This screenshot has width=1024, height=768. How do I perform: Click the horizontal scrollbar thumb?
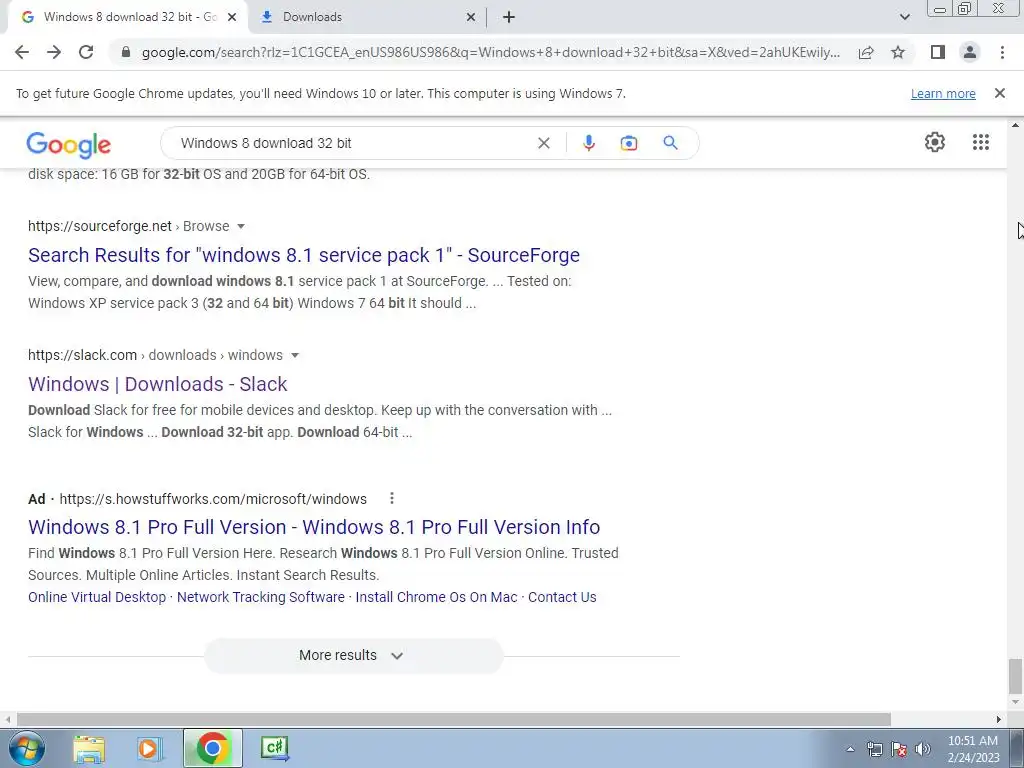[x=453, y=720]
